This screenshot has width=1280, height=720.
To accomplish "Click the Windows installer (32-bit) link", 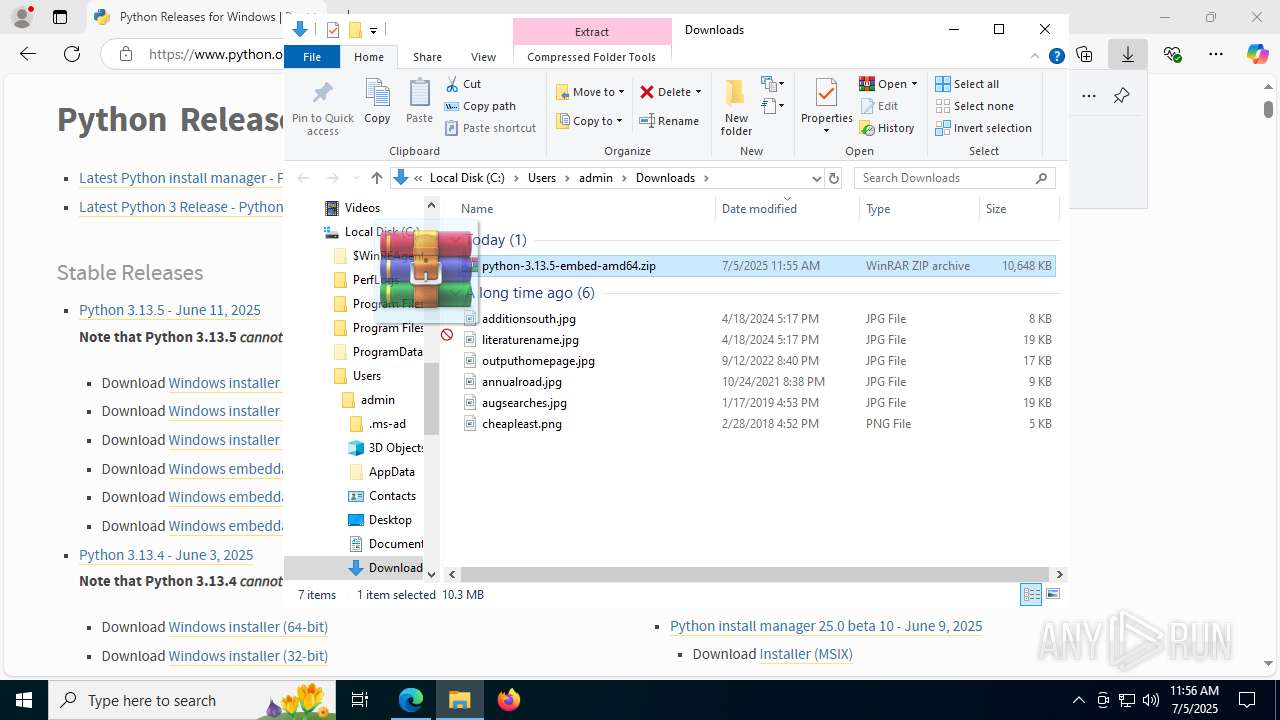I will pos(248,656).
